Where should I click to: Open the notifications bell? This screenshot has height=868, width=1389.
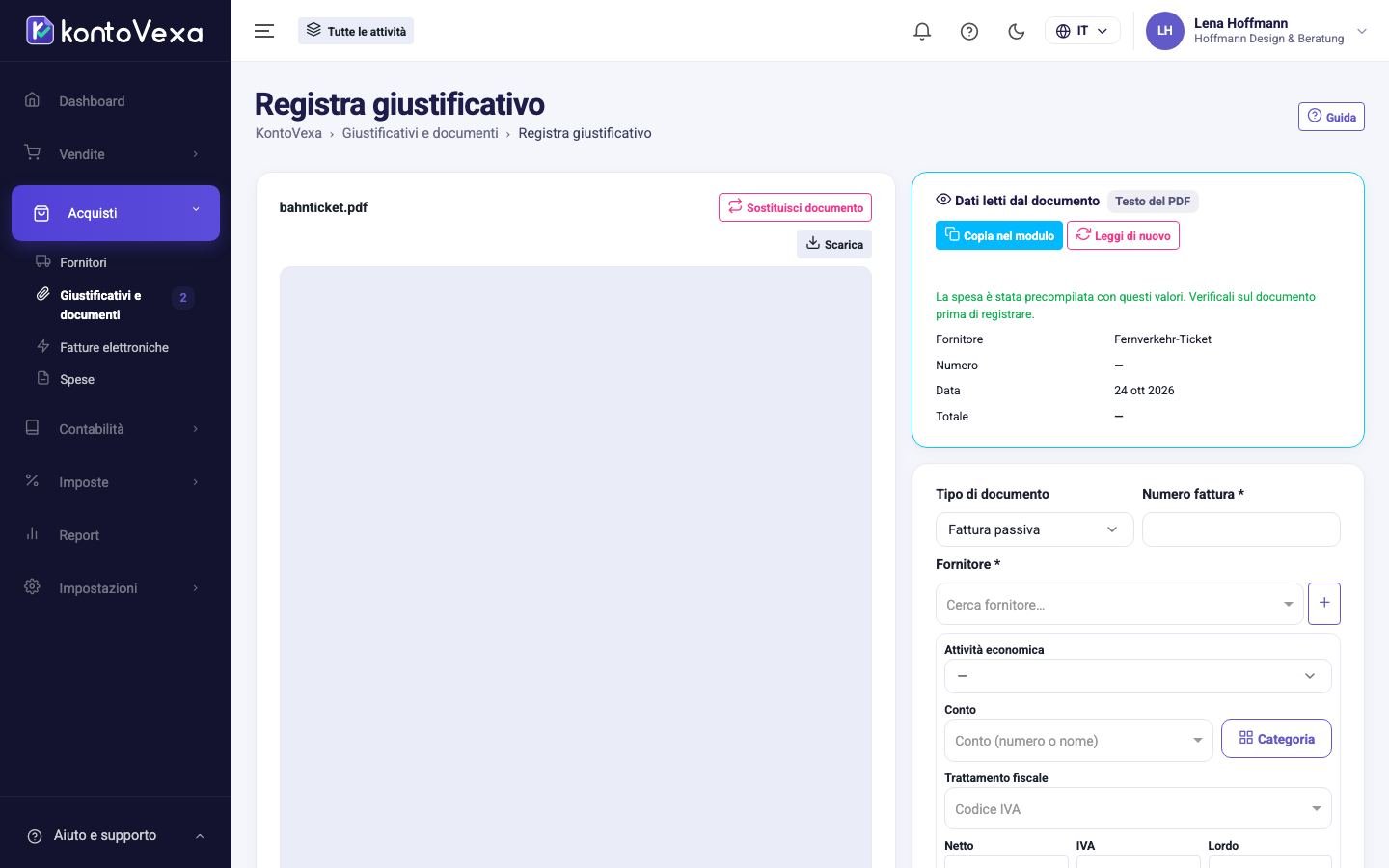click(922, 31)
